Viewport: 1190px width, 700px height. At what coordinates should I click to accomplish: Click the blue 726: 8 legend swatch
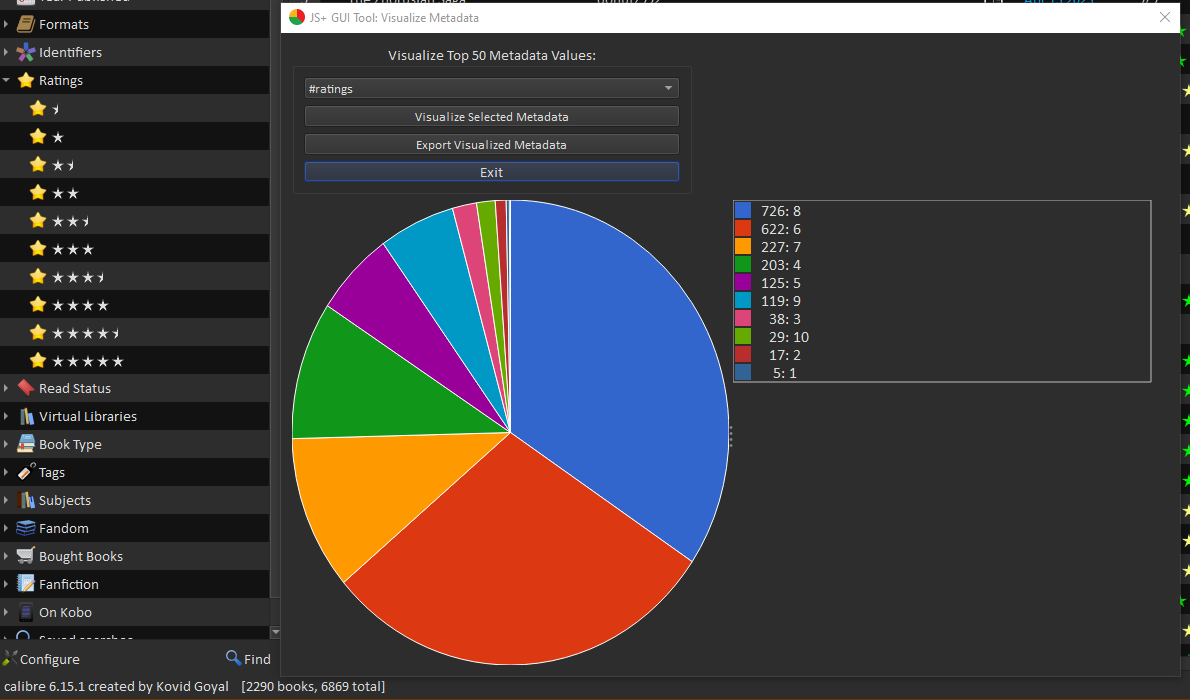pyautogui.click(x=743, y=210)
